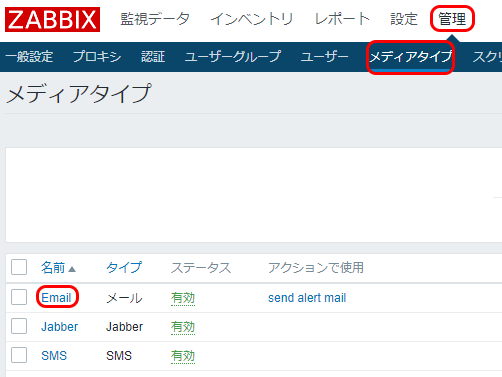Check the Jabber row checkbox
Screen dimensions: 502x377
(x=19, y=326)
